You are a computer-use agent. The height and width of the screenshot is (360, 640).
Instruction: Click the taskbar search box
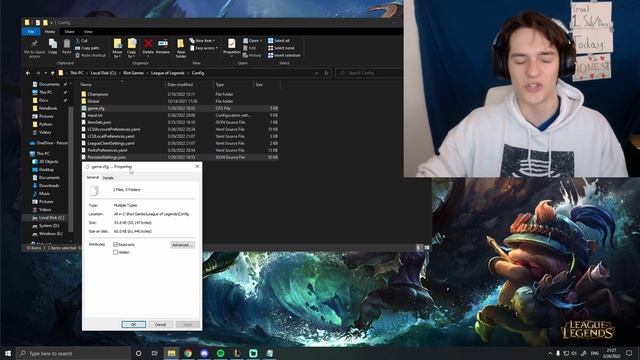pyautogui.click(x=73, y=353)
